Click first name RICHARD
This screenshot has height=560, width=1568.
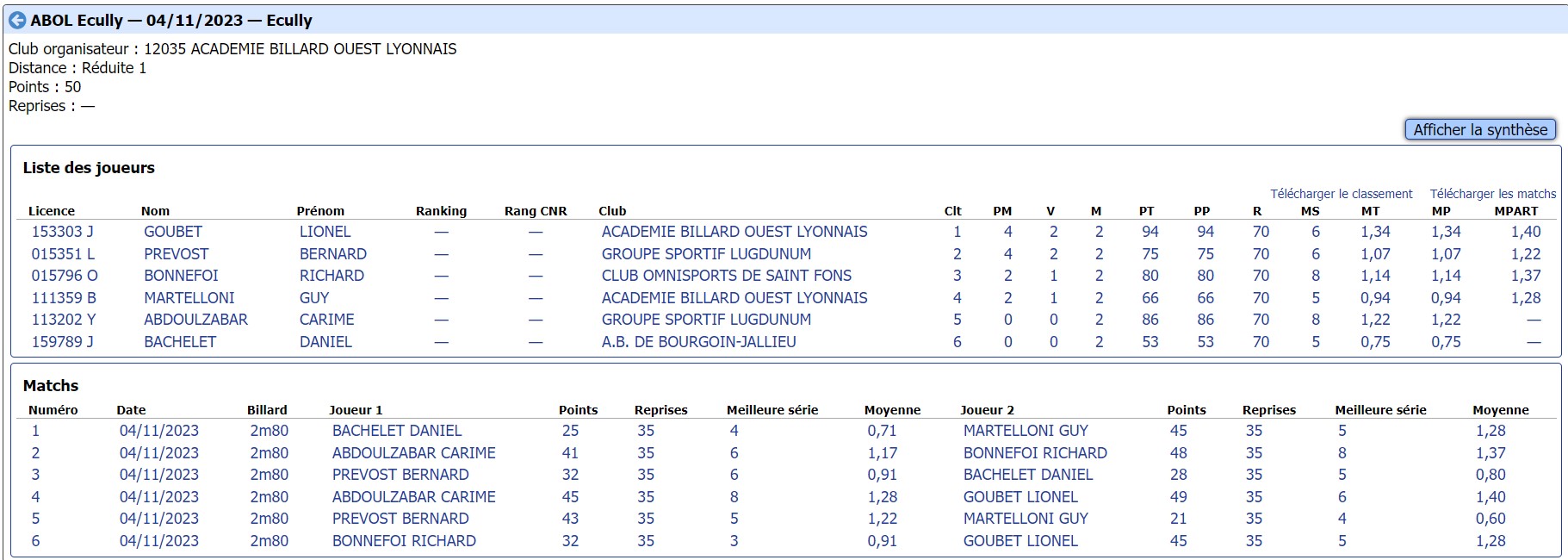point(332,276)
